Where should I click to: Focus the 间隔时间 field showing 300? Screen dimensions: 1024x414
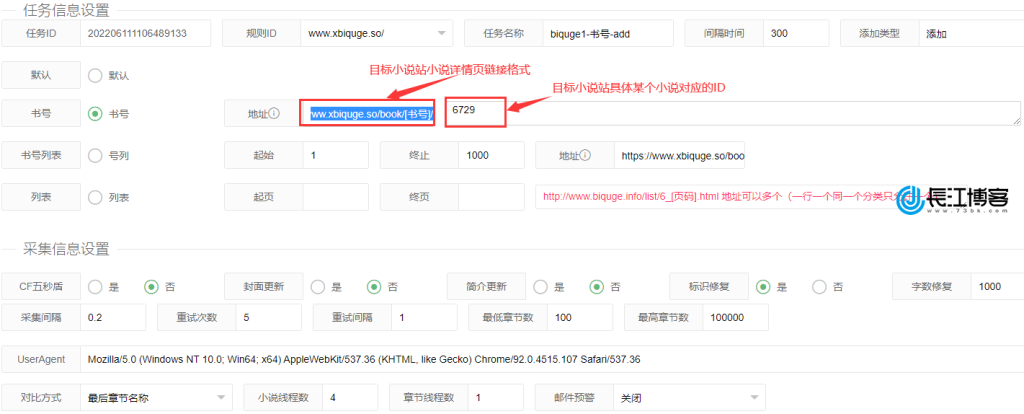coord(794,33)
